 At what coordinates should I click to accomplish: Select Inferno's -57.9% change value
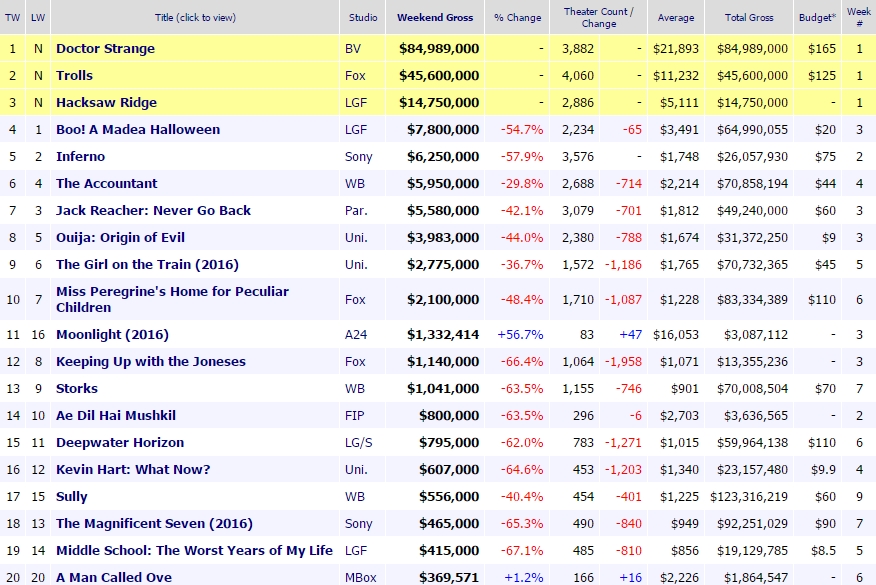coord(522,156)
